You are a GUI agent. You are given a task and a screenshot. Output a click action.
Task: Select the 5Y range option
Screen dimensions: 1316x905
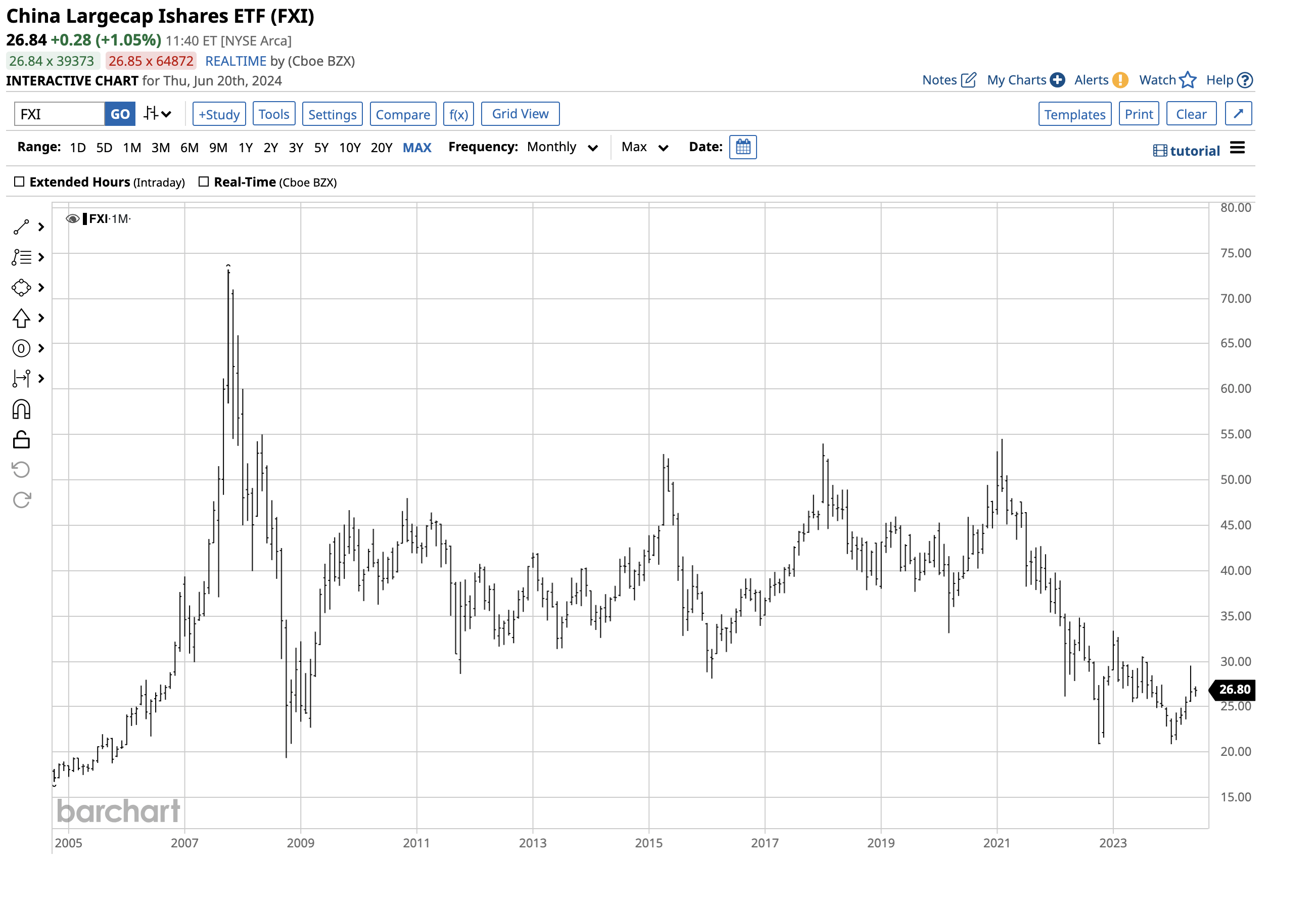coord(321,148)
